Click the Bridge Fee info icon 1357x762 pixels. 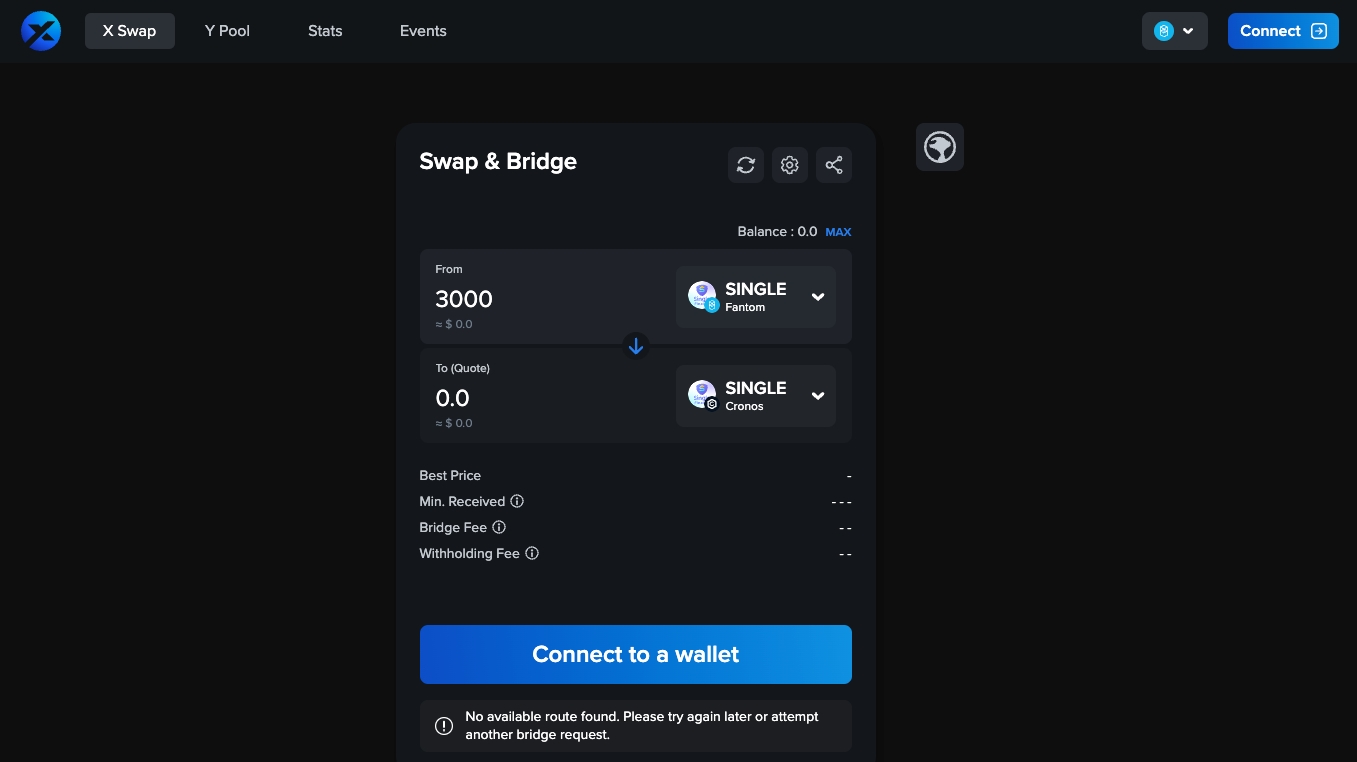pyautogui.click(x=499, y=527)
